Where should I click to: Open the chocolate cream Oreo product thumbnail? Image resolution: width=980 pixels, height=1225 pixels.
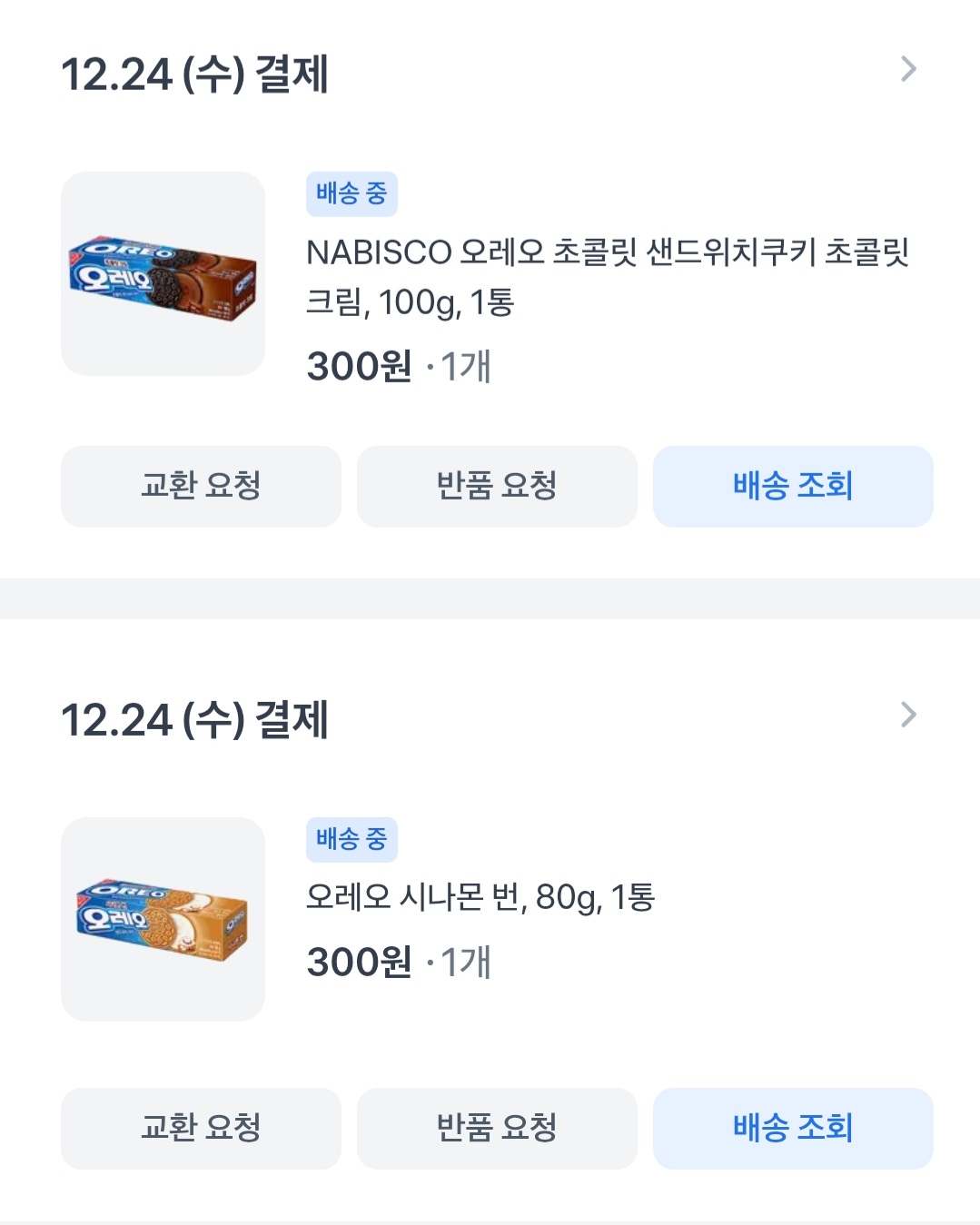click(163, 273)
